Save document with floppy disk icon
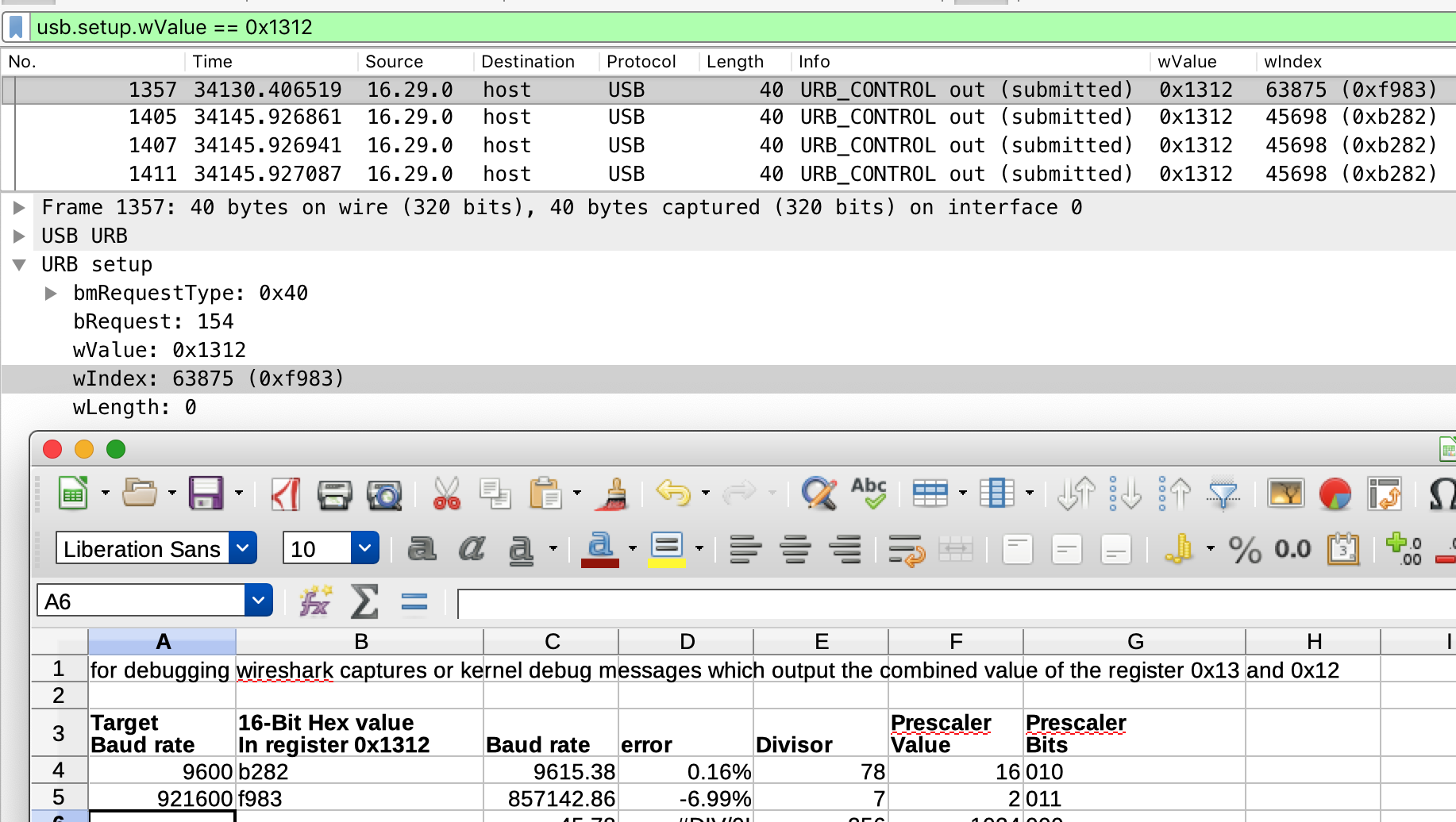This screenshot has width=1456, height=822. (206, 493)
